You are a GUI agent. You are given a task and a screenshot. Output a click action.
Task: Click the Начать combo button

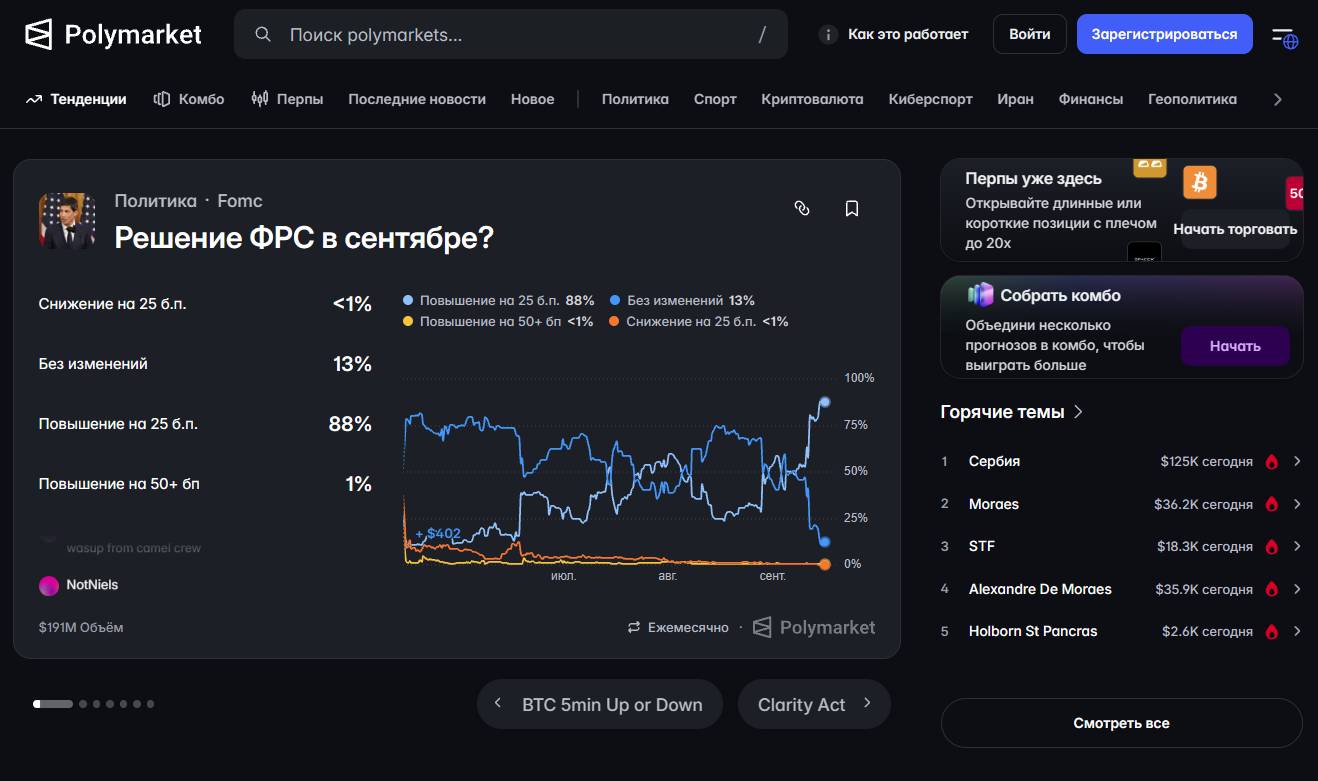(1235, 346)
